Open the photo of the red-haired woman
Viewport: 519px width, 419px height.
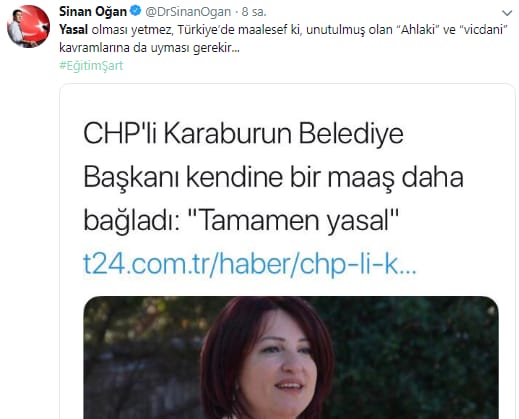pos(291,357)
